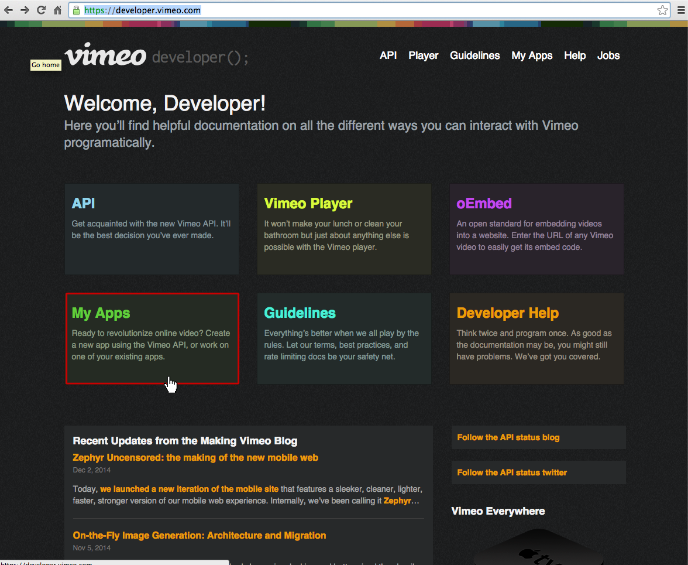This screenshot has height=565, width=688.
Task: Click the 'Dec 2, 2014' date
Action: pos(91,470)
